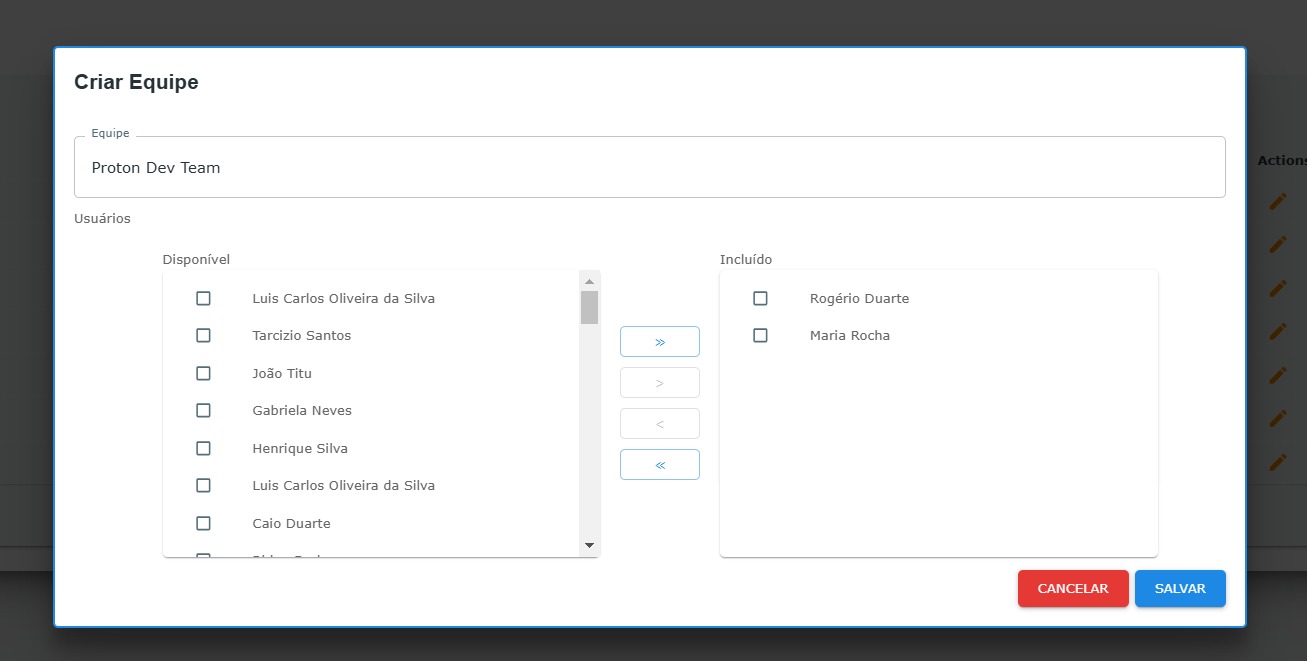Click scrollbar up arrow in Disponível list
This screenshot has height=661, width=1307.
pyautogui.click(x=589, y=281)
